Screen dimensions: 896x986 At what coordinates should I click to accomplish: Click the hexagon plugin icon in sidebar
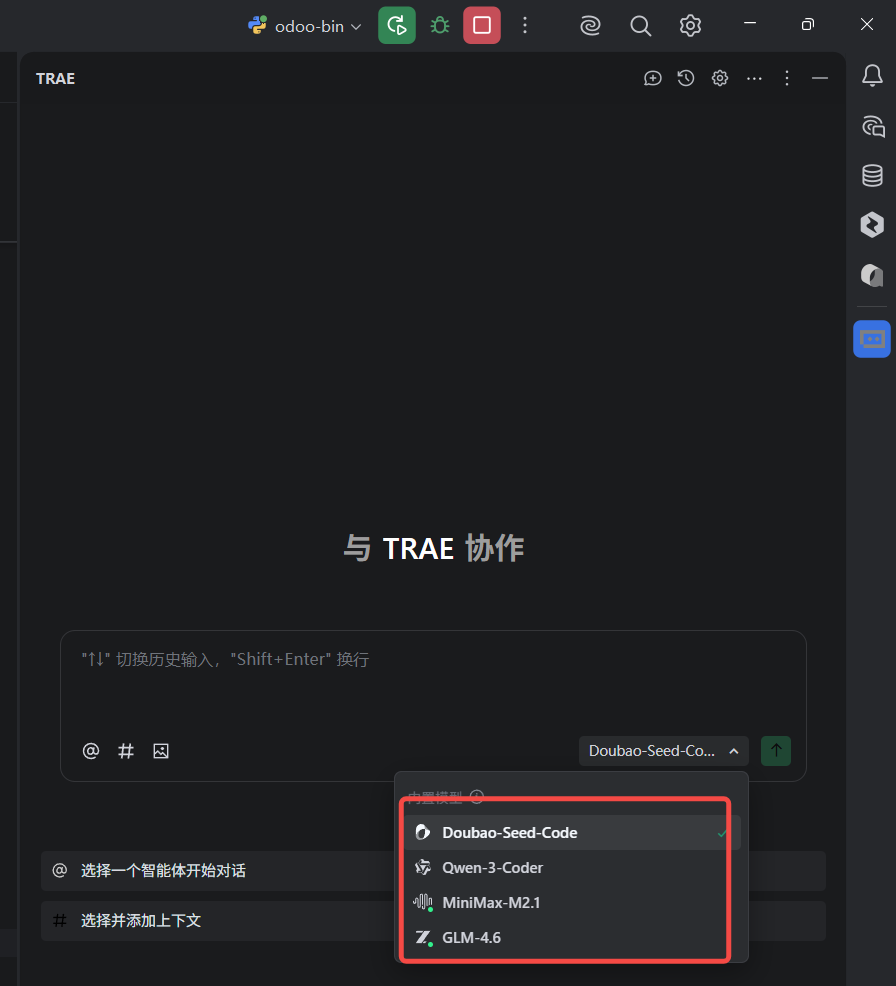[x=872, y=225]
